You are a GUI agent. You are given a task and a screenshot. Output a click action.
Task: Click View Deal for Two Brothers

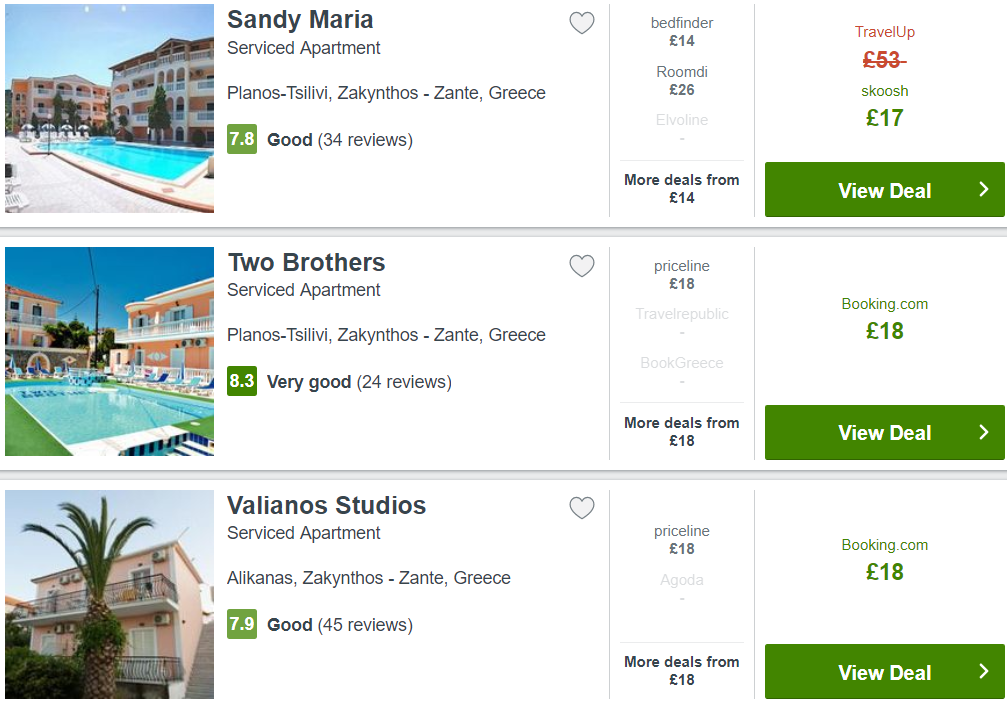[x=884, y=432]
